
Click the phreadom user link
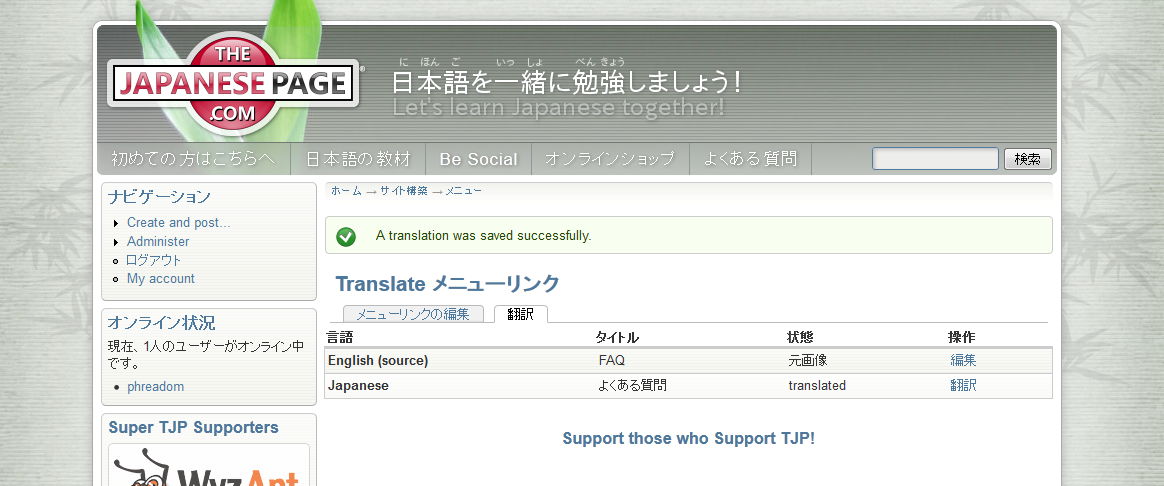click(155, 387)
